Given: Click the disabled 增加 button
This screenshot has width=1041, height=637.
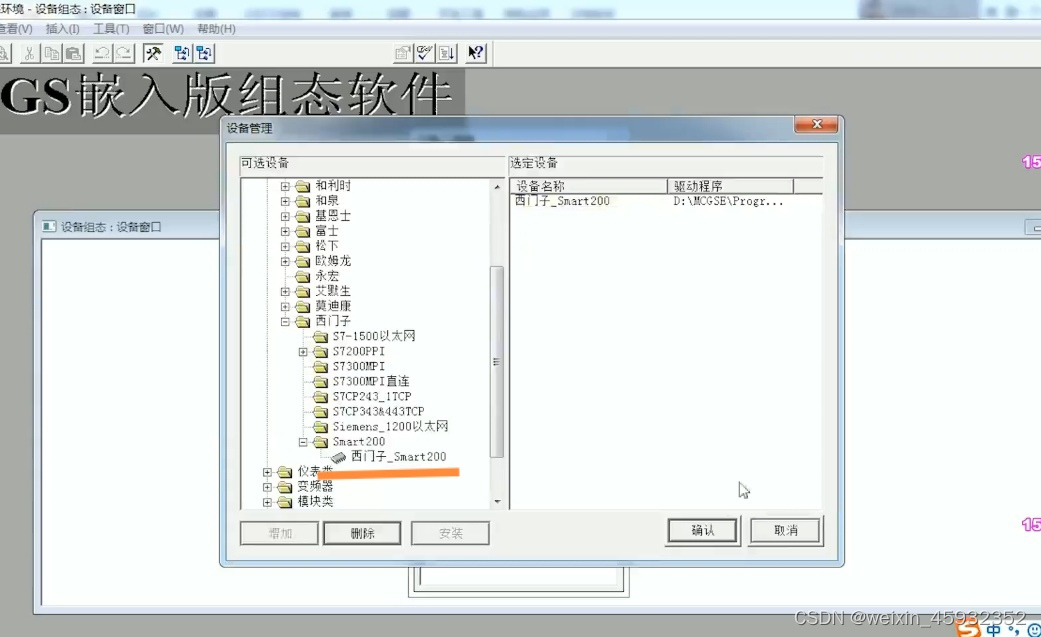Looking at the screenshot, I should 280,533.
